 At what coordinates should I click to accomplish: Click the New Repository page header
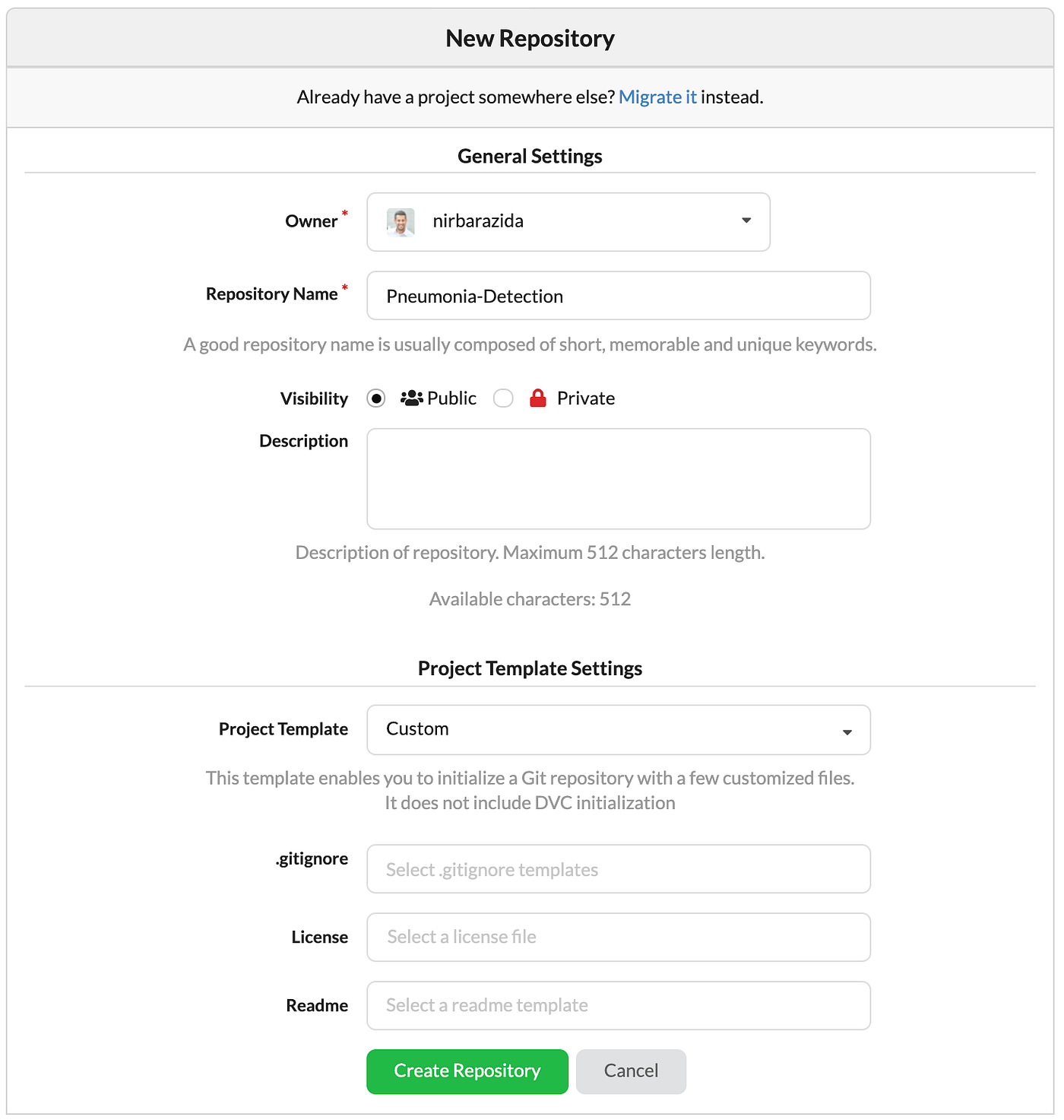point(530,38)
